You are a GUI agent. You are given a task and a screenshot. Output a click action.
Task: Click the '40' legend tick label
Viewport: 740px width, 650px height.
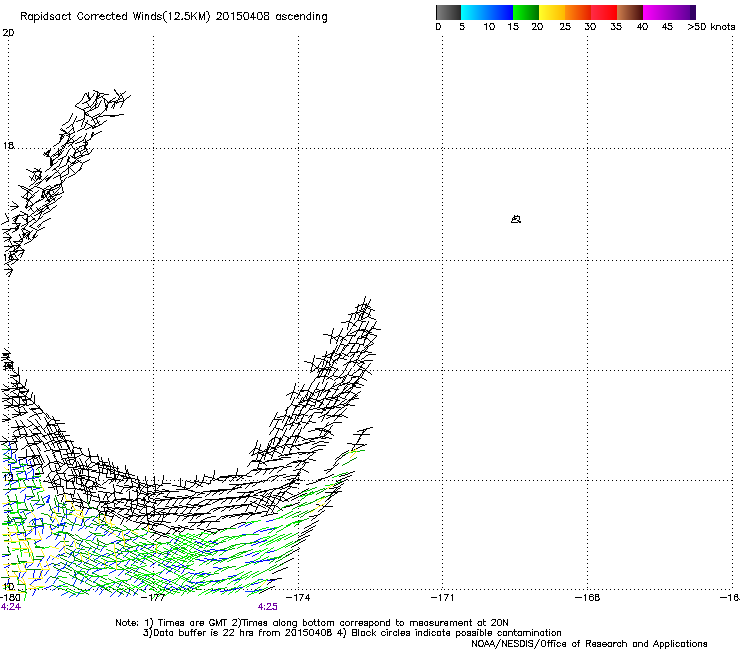click(642, 27)
